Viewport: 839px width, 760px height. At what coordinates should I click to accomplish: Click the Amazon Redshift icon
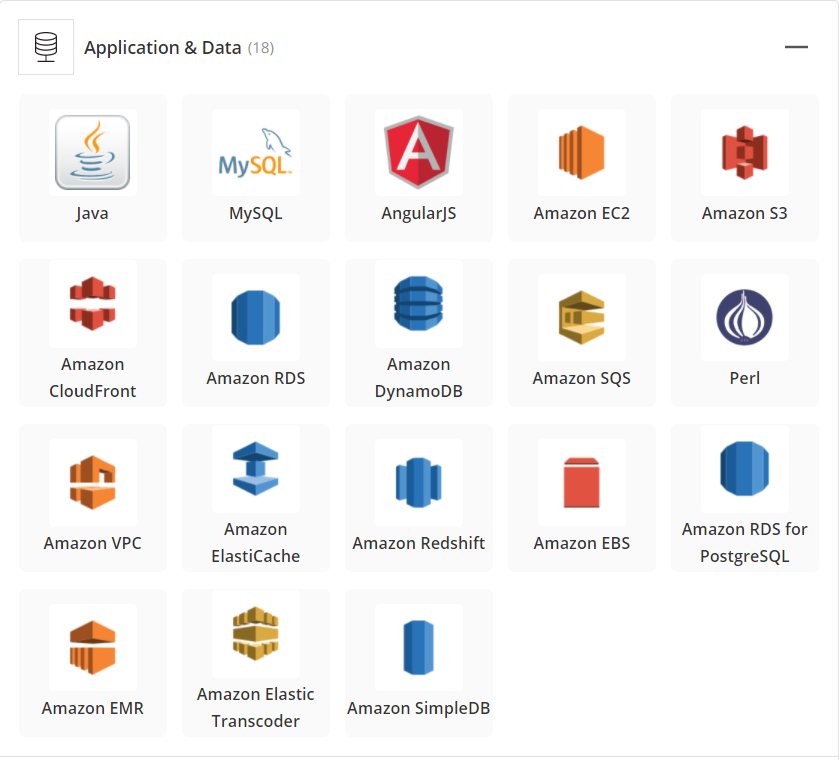pos(418,482)
